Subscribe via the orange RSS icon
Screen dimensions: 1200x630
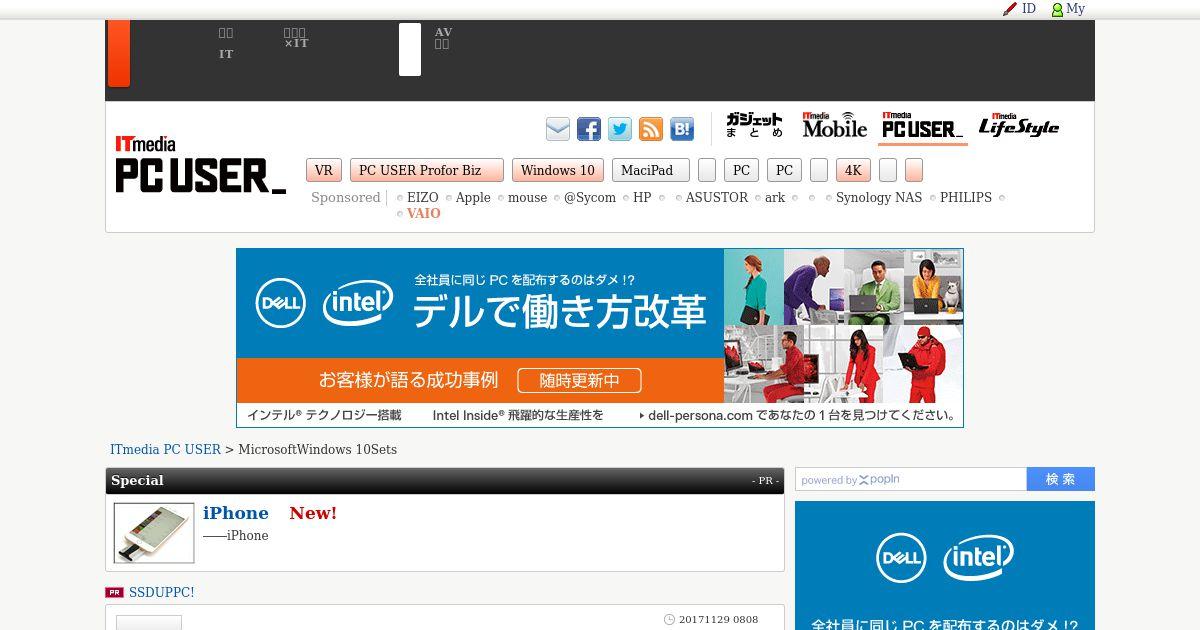(651, 129)
